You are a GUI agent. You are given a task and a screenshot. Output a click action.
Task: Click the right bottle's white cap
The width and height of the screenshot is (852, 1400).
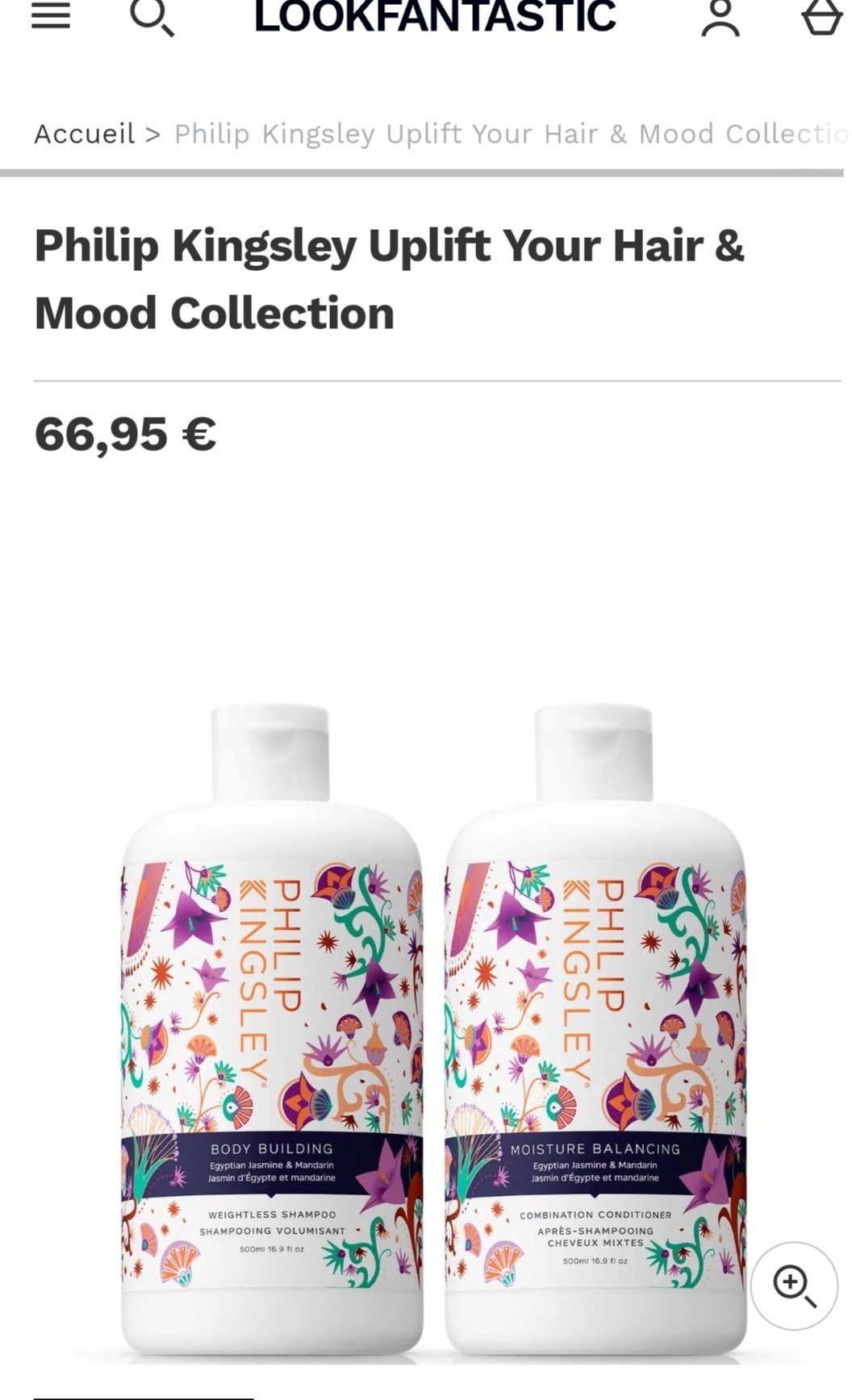594,752
